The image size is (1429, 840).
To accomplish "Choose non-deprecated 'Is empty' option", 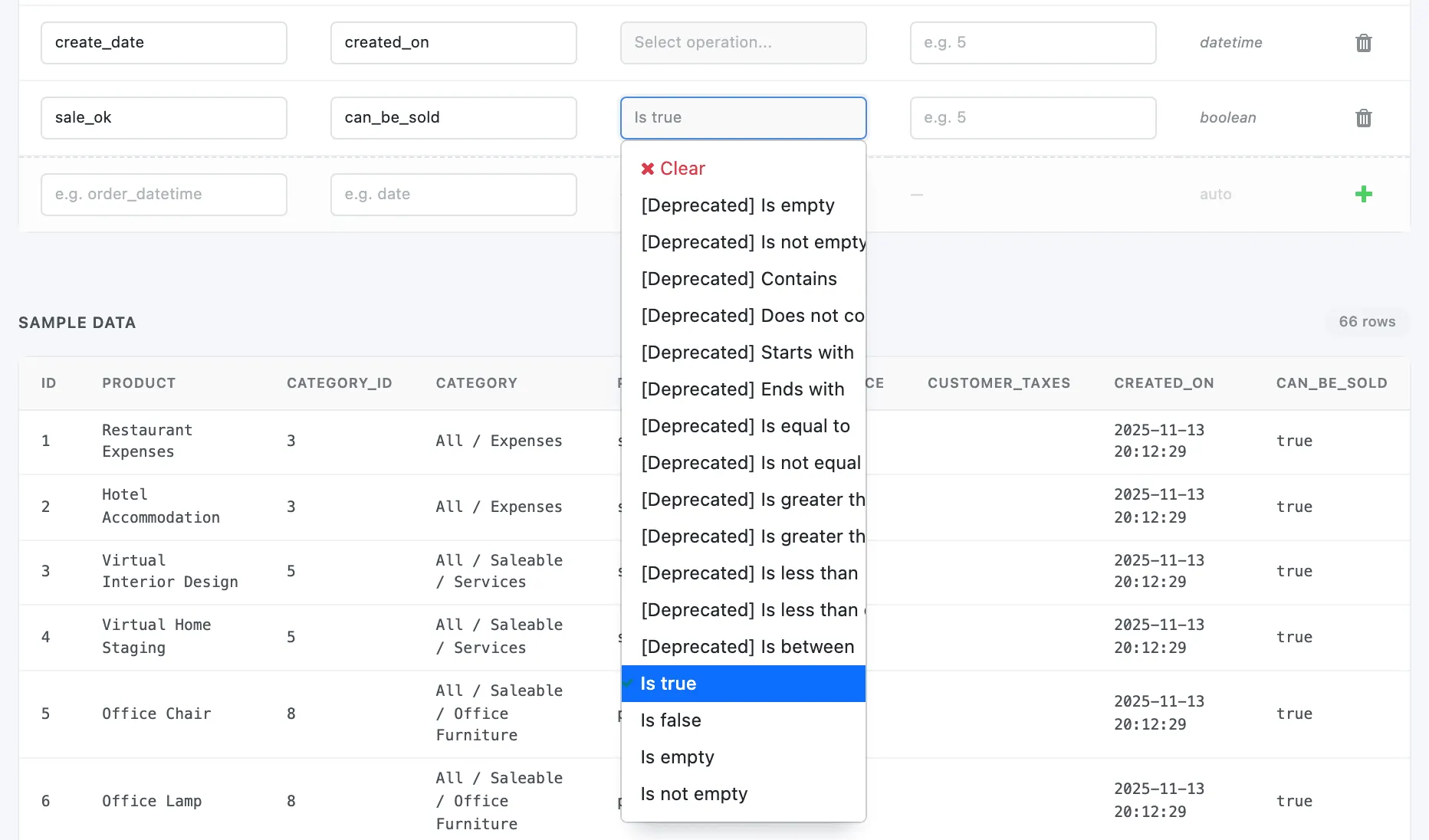I will [x=743, y=757].
